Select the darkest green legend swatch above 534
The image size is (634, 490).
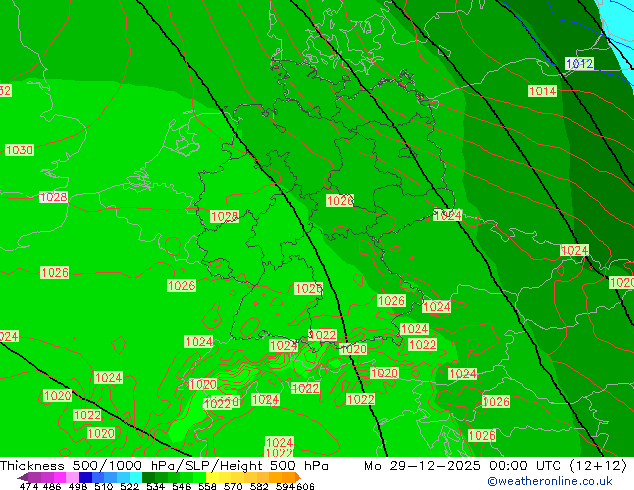148,477
